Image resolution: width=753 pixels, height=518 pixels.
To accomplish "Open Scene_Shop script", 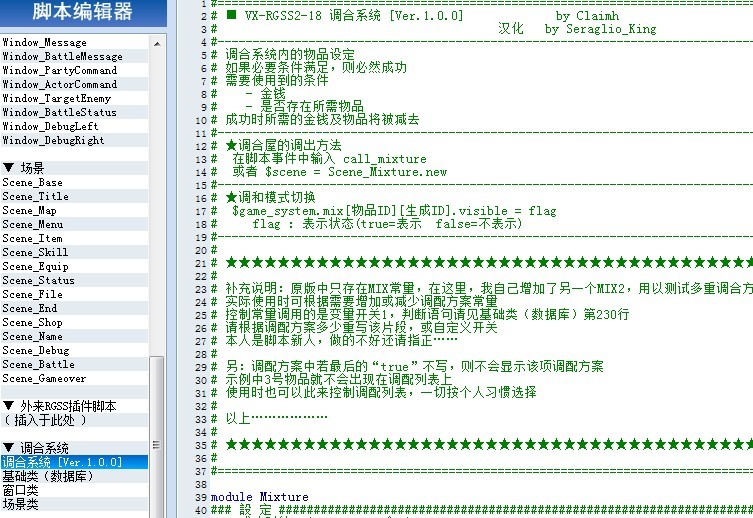I will pos(74,322).
